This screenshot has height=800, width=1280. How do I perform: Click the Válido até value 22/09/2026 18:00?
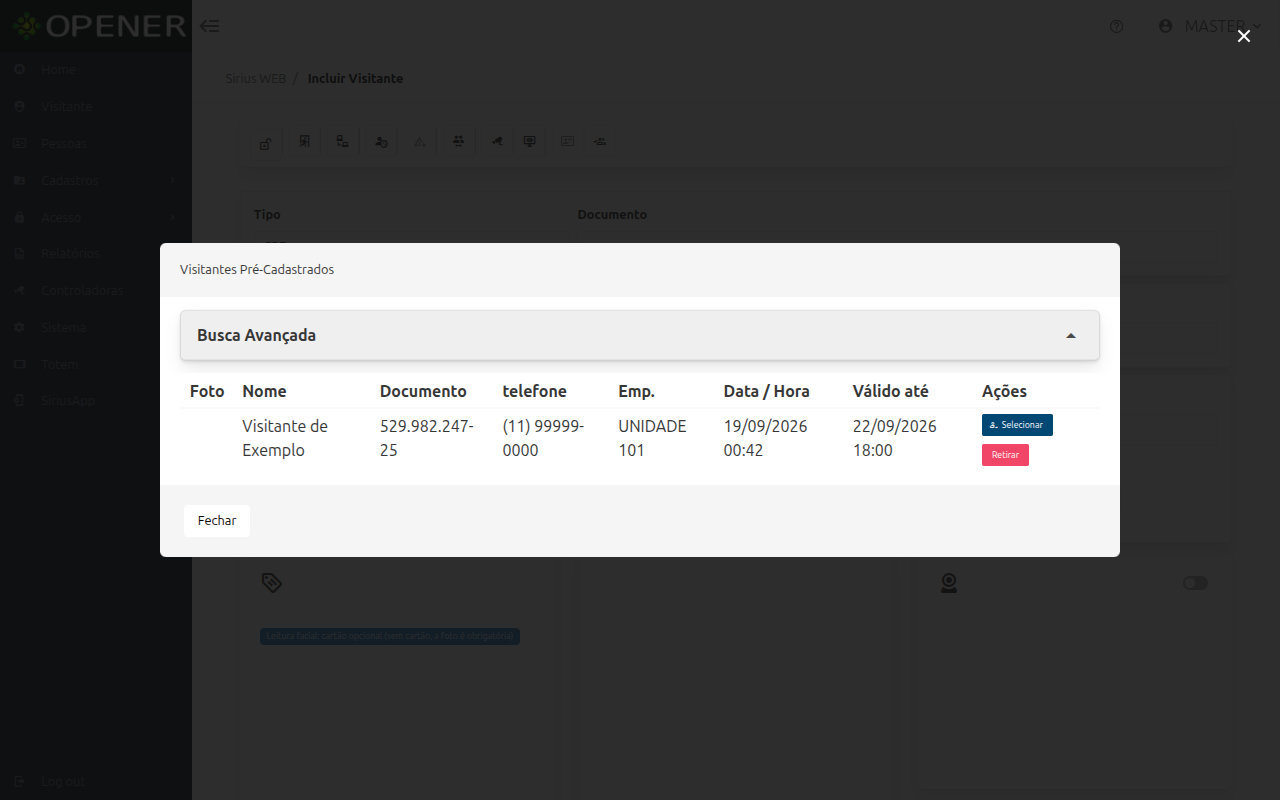click(x=895, y=438)
